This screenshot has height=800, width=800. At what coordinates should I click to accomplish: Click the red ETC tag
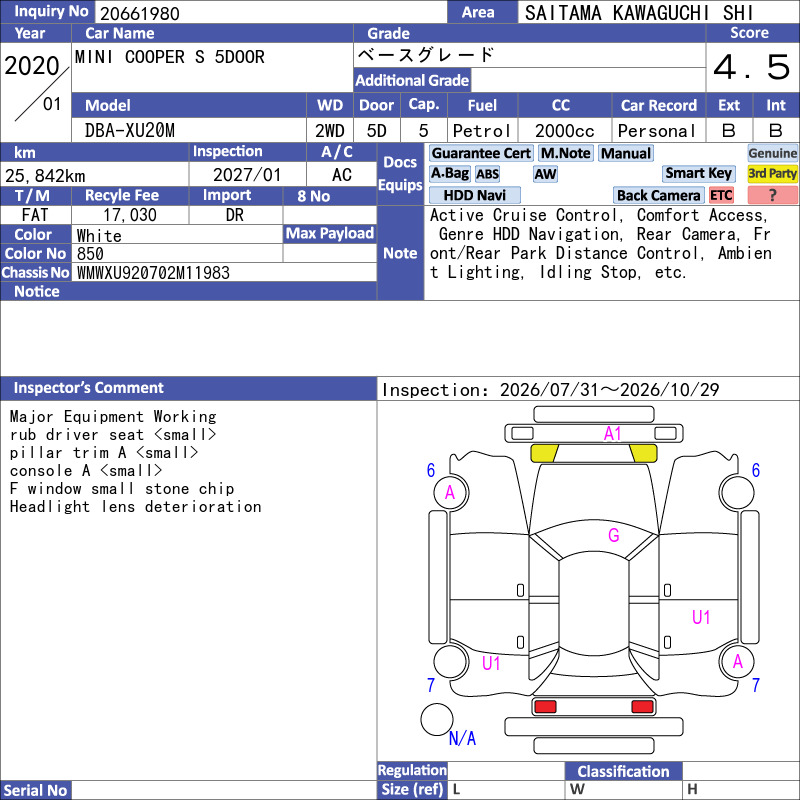[721, 195]
